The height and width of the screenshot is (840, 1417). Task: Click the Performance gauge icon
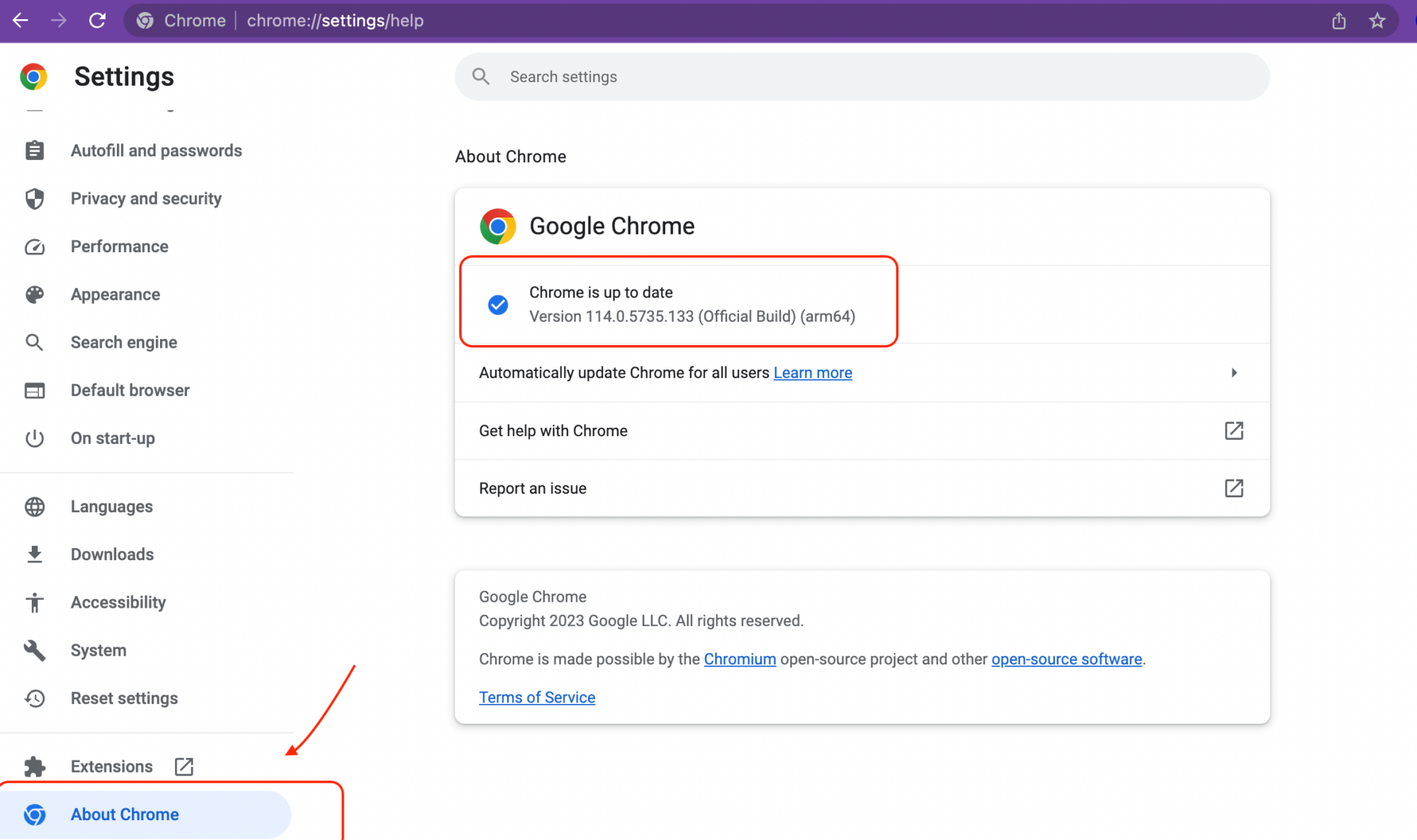[x=34, y=246]
